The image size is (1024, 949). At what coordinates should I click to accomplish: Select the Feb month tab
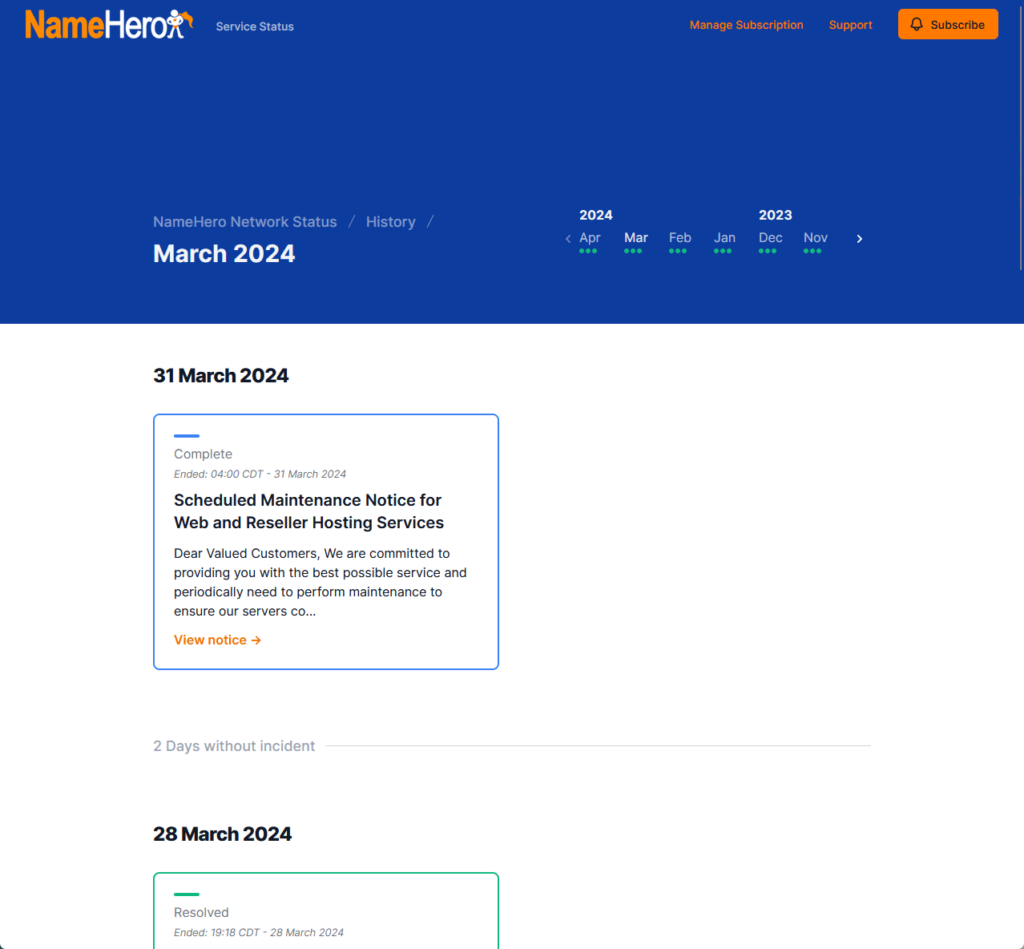[680, 240]
